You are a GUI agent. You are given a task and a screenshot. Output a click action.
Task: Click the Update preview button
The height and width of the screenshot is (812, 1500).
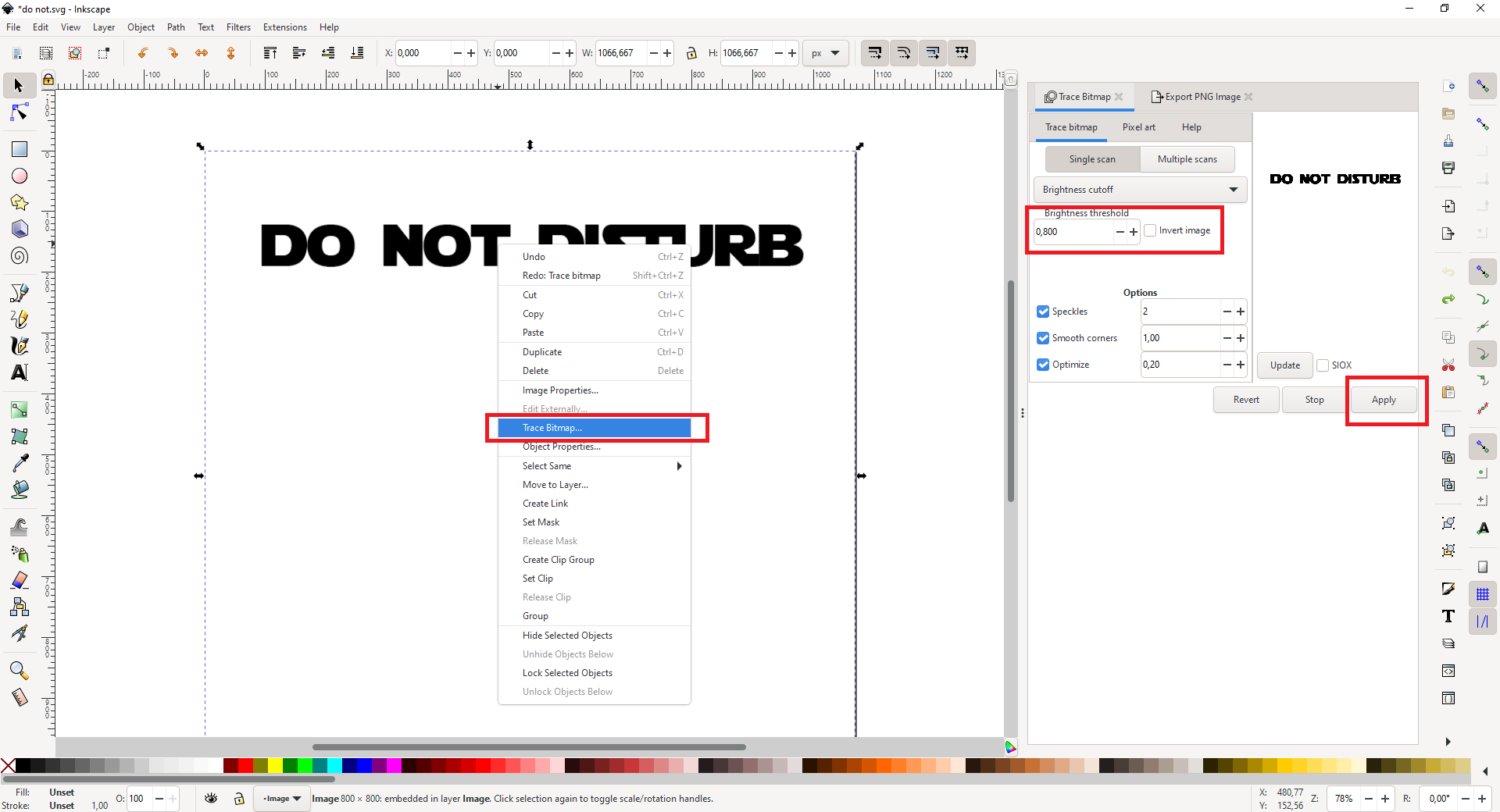tap(1285, 365)
